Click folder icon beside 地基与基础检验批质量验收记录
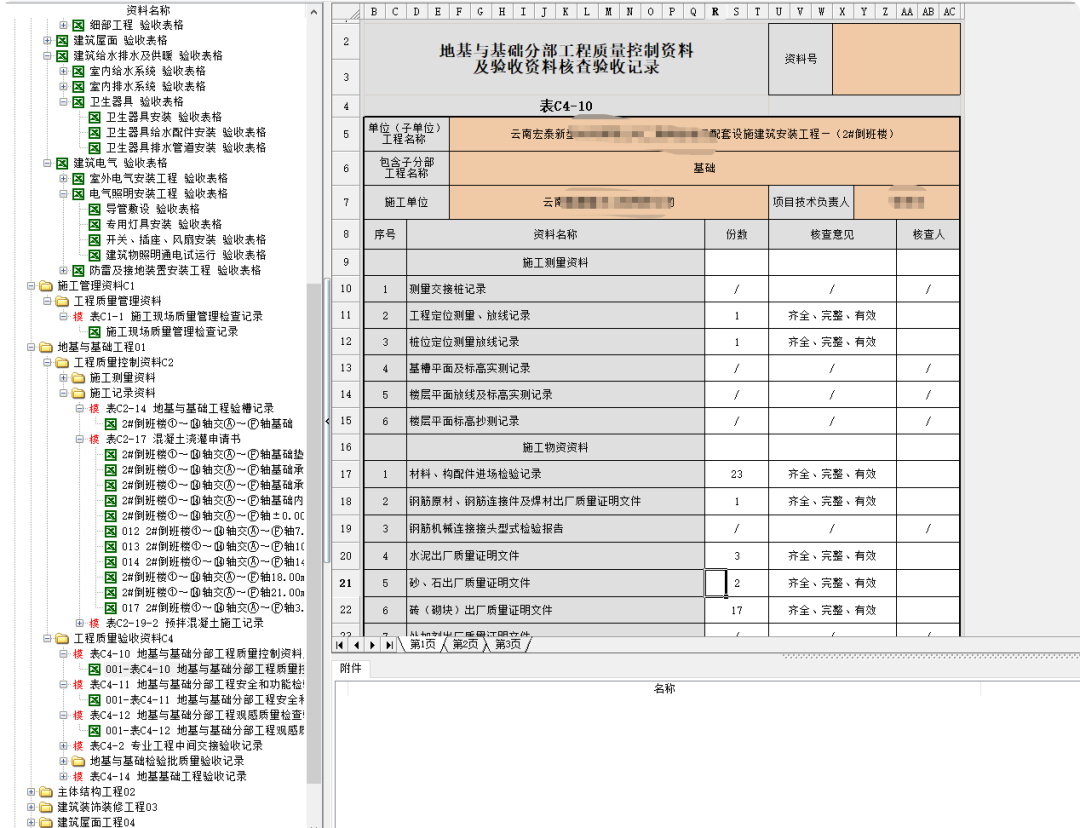Screen dimensions: 1080x828 click(79, 761)
